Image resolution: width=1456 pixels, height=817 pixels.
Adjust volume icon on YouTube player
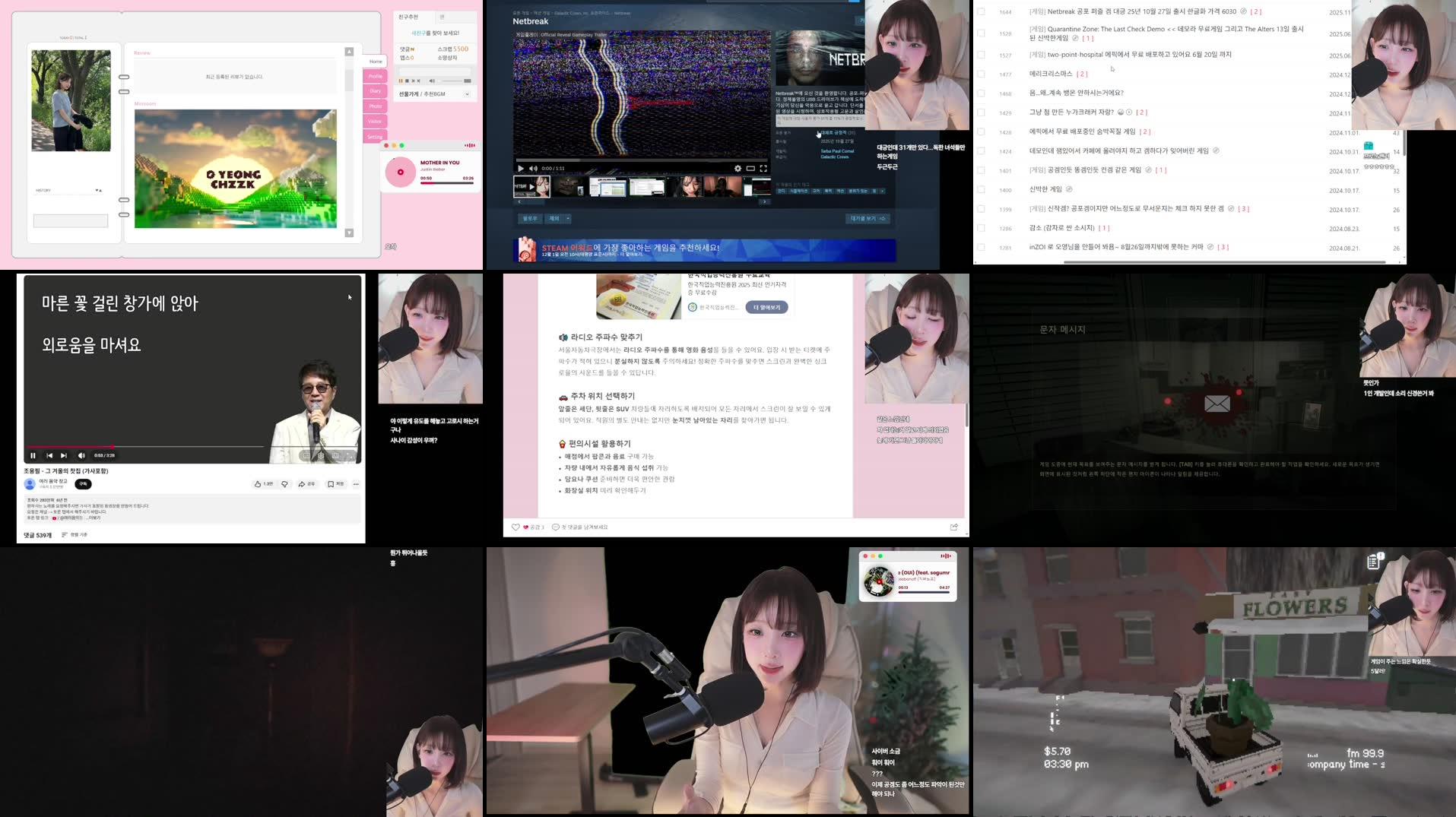81,456
